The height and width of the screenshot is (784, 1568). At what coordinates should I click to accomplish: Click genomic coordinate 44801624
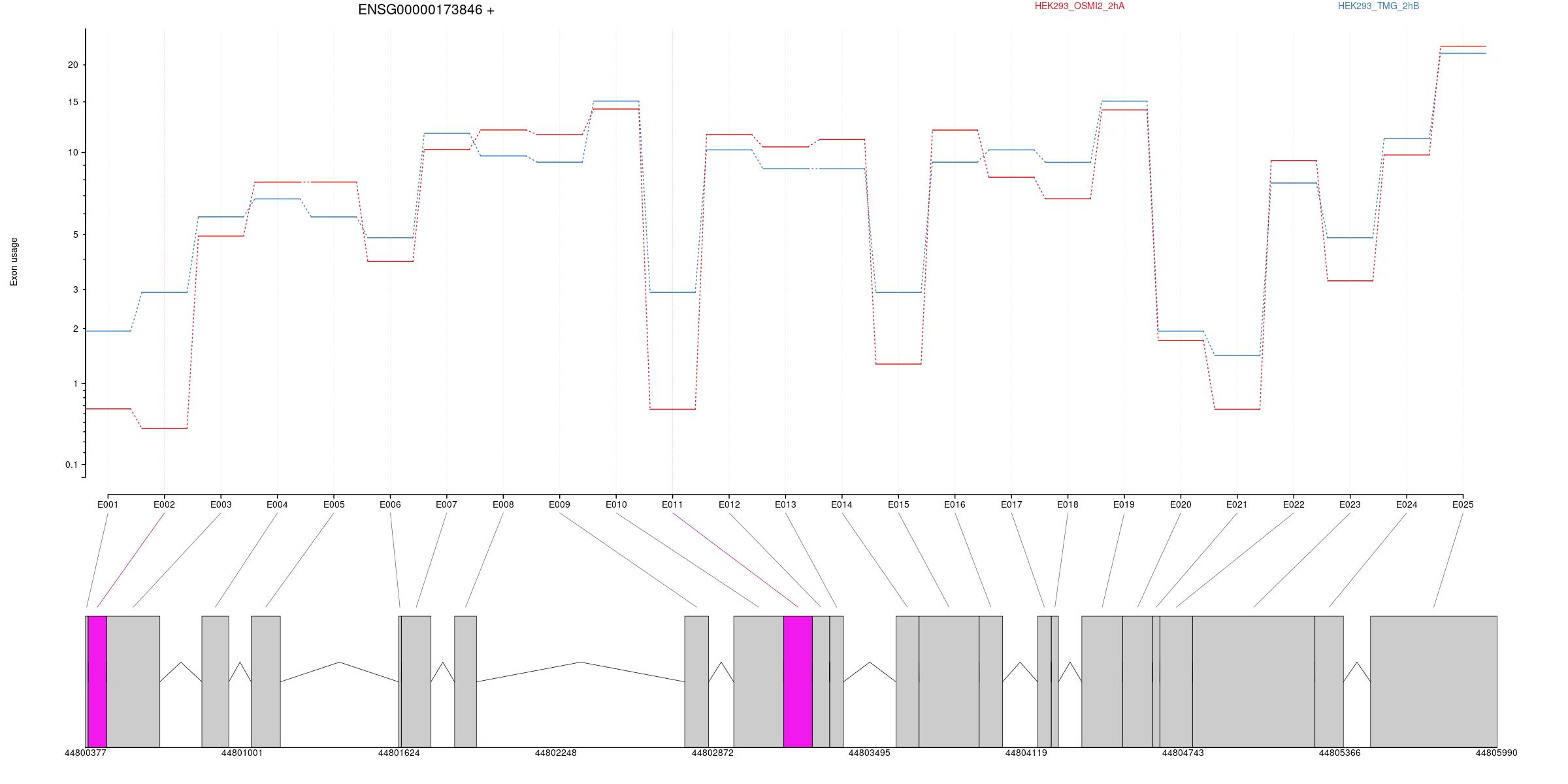pyautogui.click(x=399, y=753)
